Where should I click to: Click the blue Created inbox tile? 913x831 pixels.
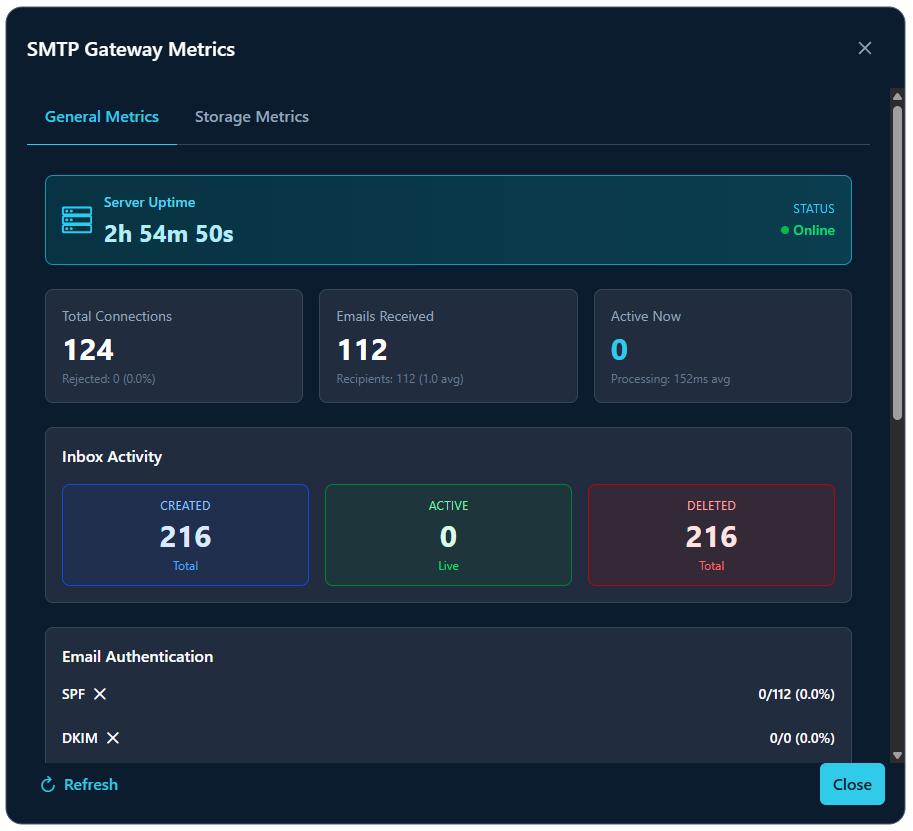click(185, 535)
